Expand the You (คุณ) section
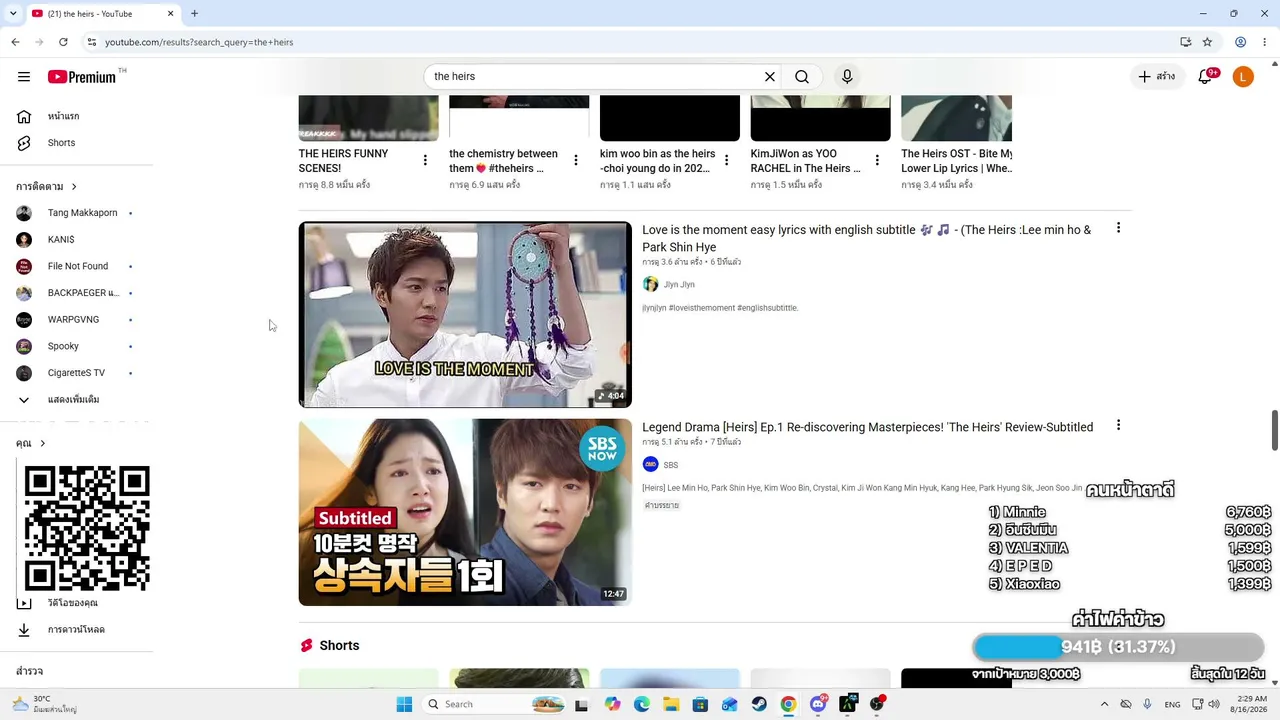 tap(31, 444)
